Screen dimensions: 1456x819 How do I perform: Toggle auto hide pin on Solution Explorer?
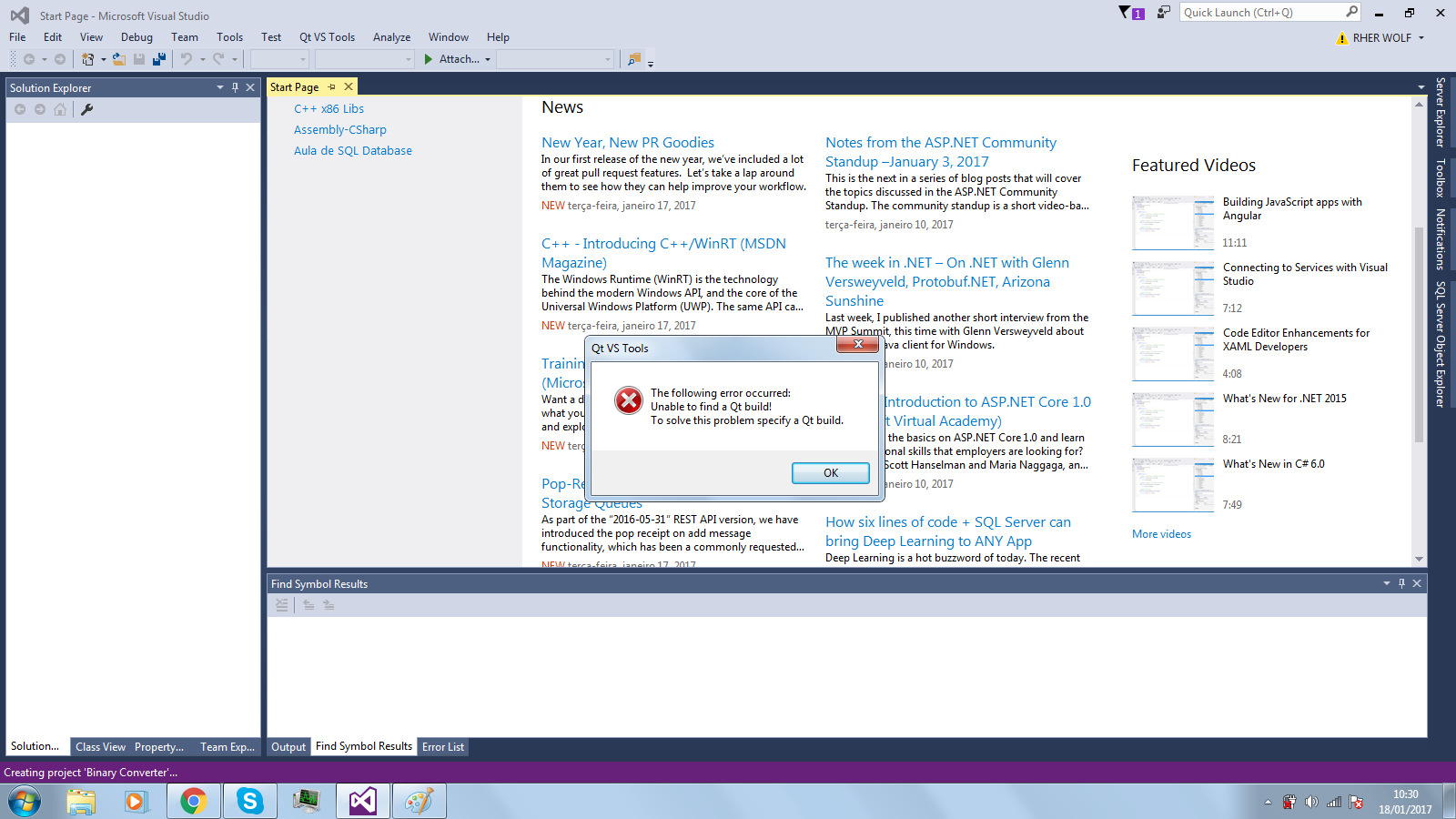tap(235, 87)
